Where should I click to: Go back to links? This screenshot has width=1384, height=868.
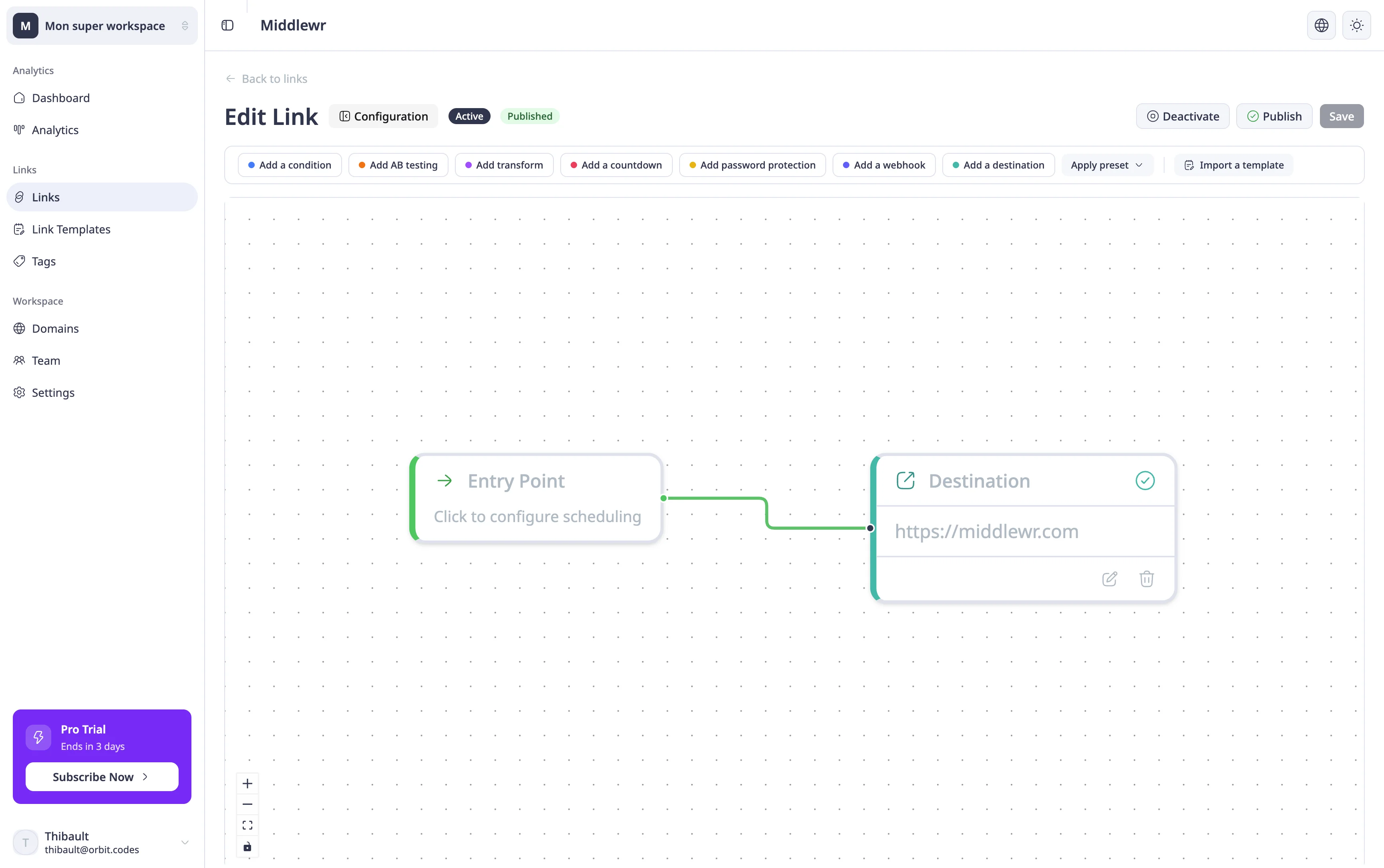266,78
